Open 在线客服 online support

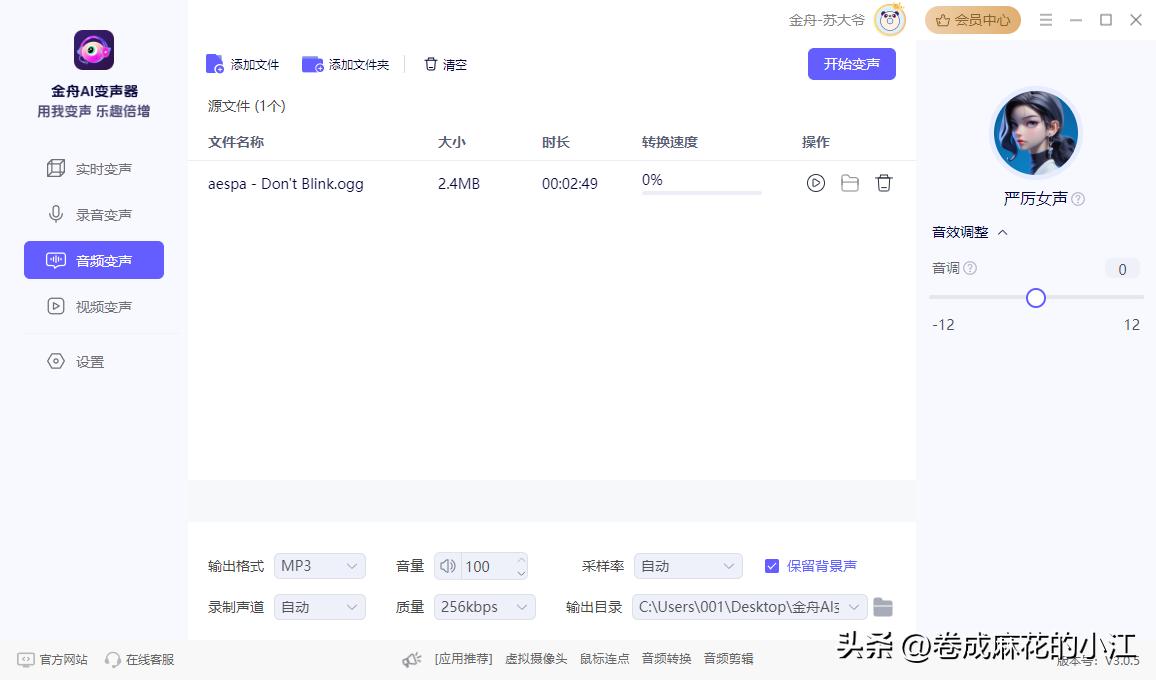click(x=140, y=659)
